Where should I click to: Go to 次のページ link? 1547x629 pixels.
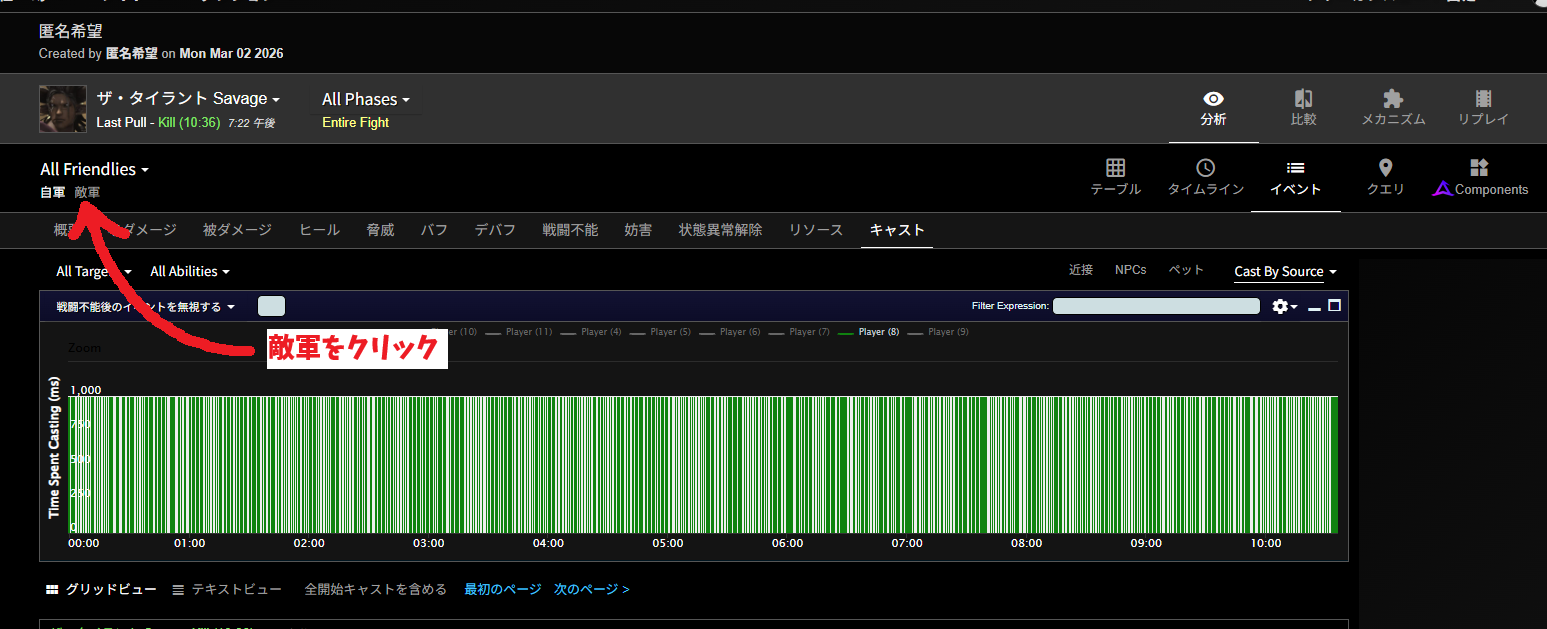click(x=591, y=590)
